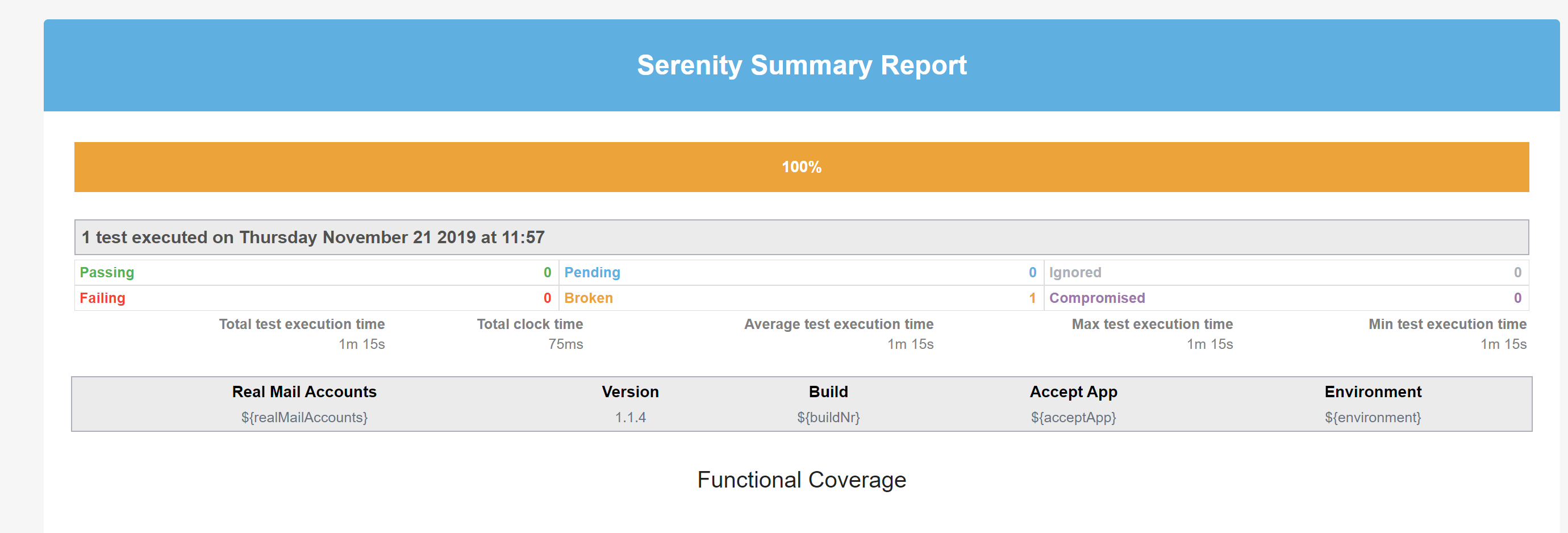Select the Failing result row
This screenshot has height=533, width=1568.
coord(102,298)
